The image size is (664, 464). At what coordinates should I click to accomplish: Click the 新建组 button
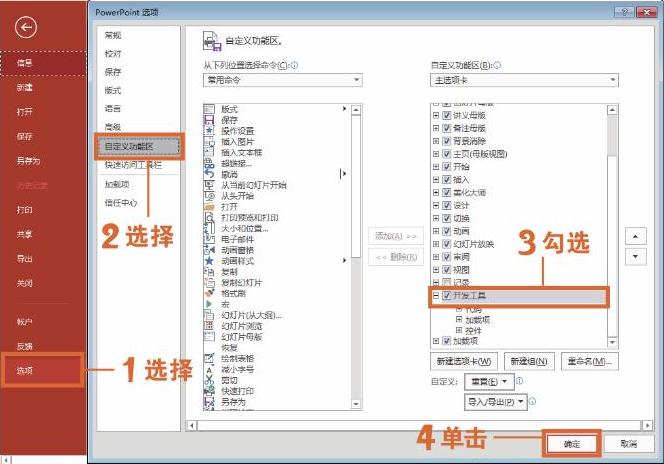tap(529, 361)
